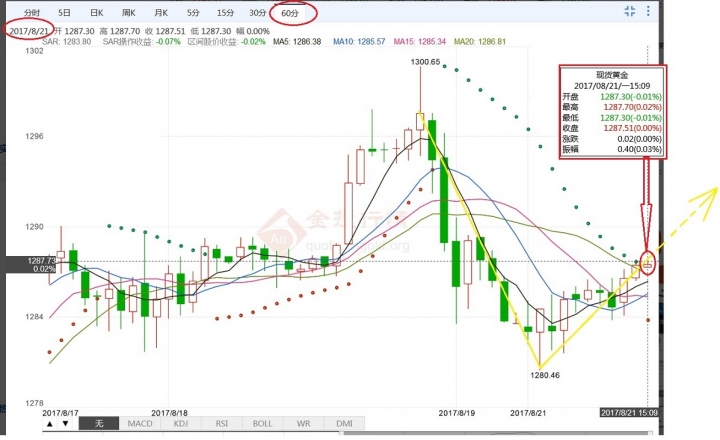Image resolution: width=720 pixels, height=440 pixels.
Task: Click the 振幅 0.40(0.03%) tooltip row
Action: (612, 149)
